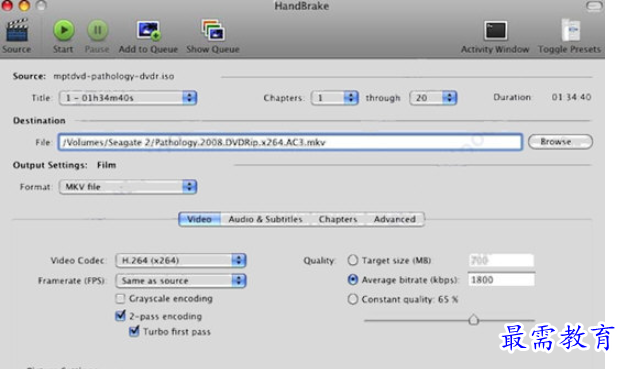Click the Target size field showing 700

[x=501, y=261]
